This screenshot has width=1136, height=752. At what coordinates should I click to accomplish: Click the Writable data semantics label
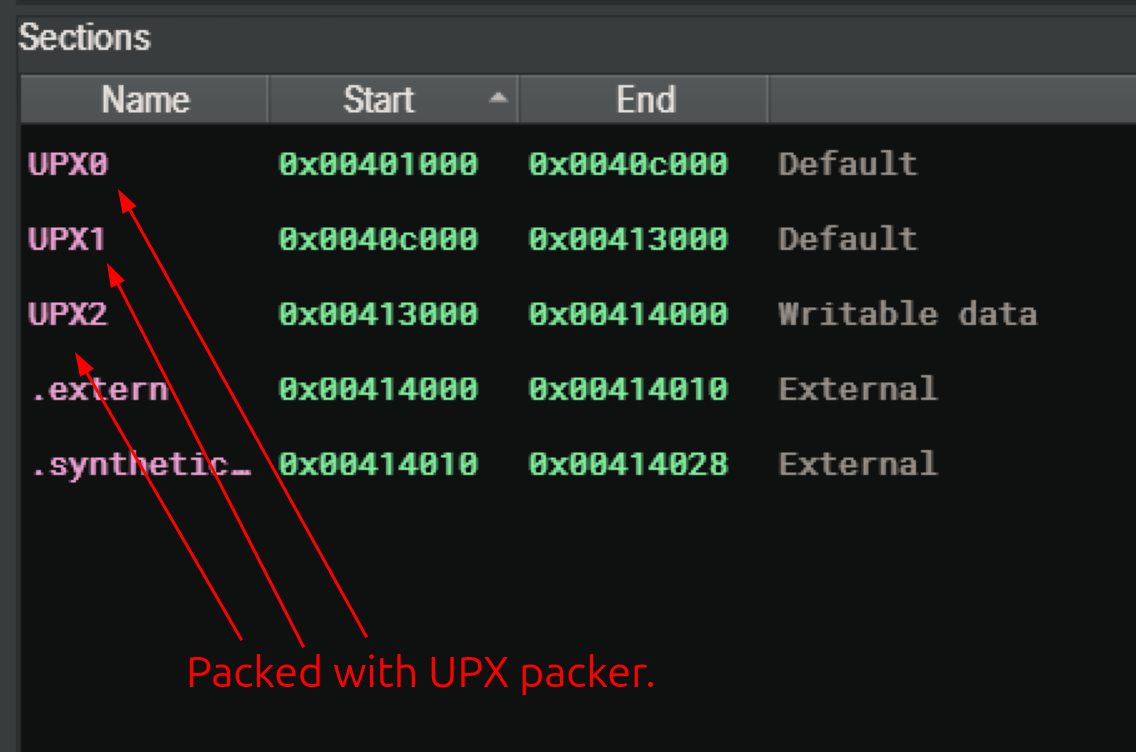[x=907, y=314]
